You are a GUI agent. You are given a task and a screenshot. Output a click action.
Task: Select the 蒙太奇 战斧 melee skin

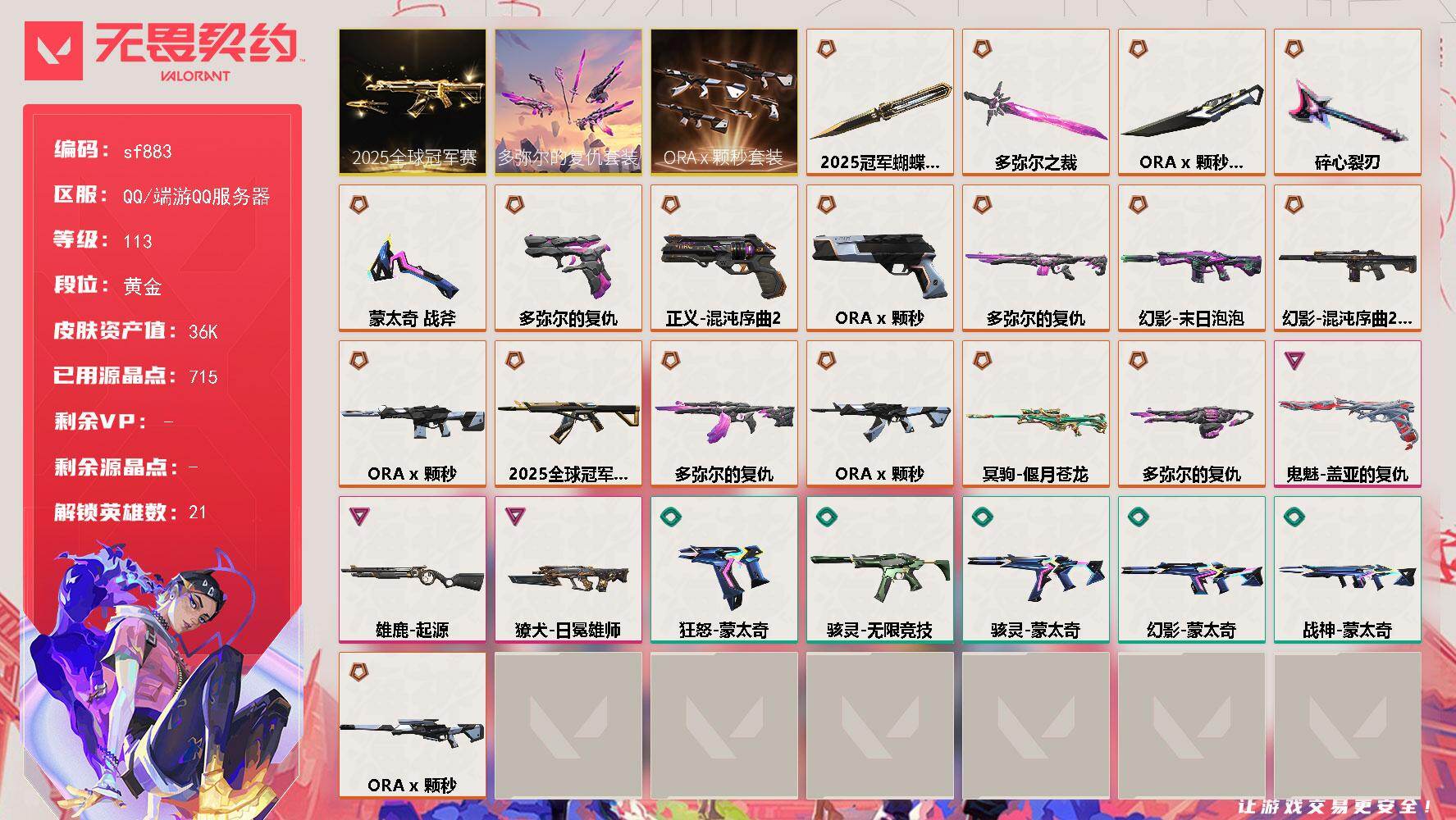(x=413, y=258)
